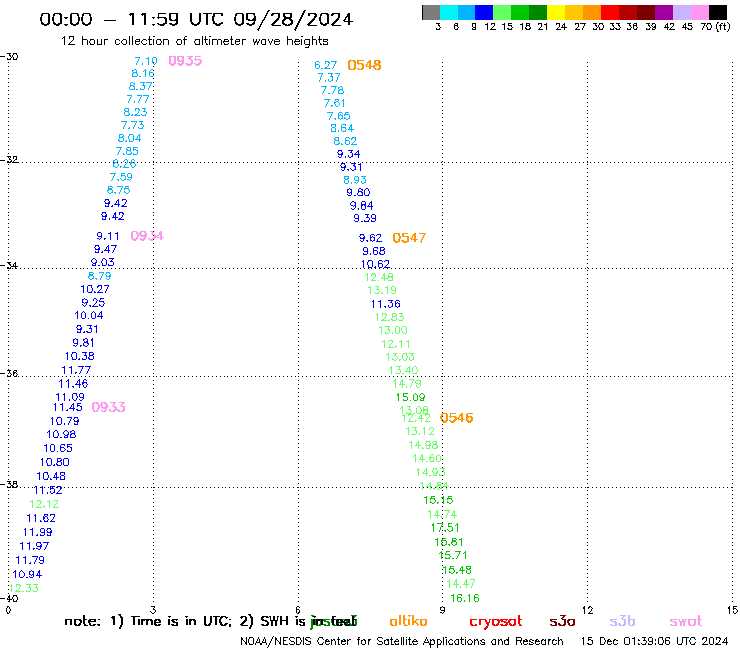Click the orange 0548 altika time label
Screen dimensions: 740x650
point(364,65)
